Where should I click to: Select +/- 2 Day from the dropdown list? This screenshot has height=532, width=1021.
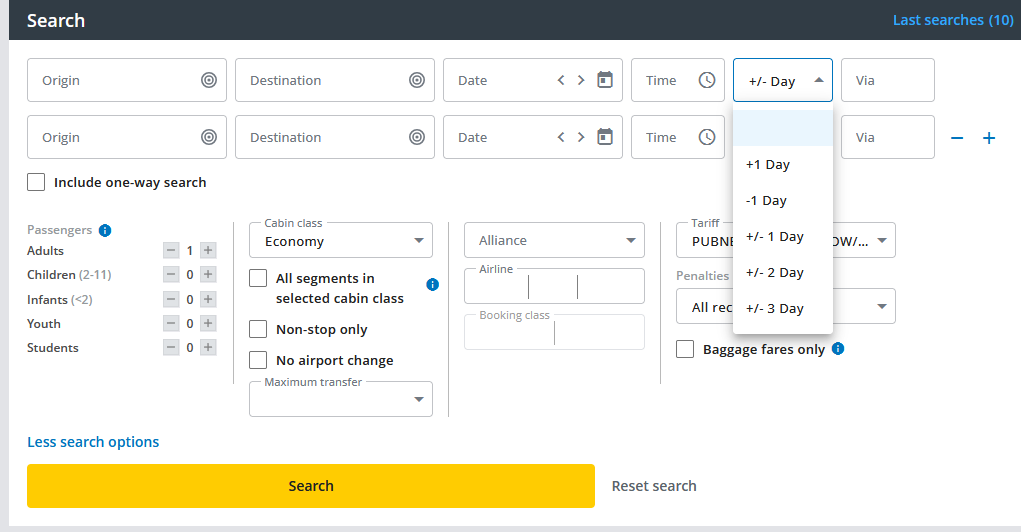pos(775,272)
